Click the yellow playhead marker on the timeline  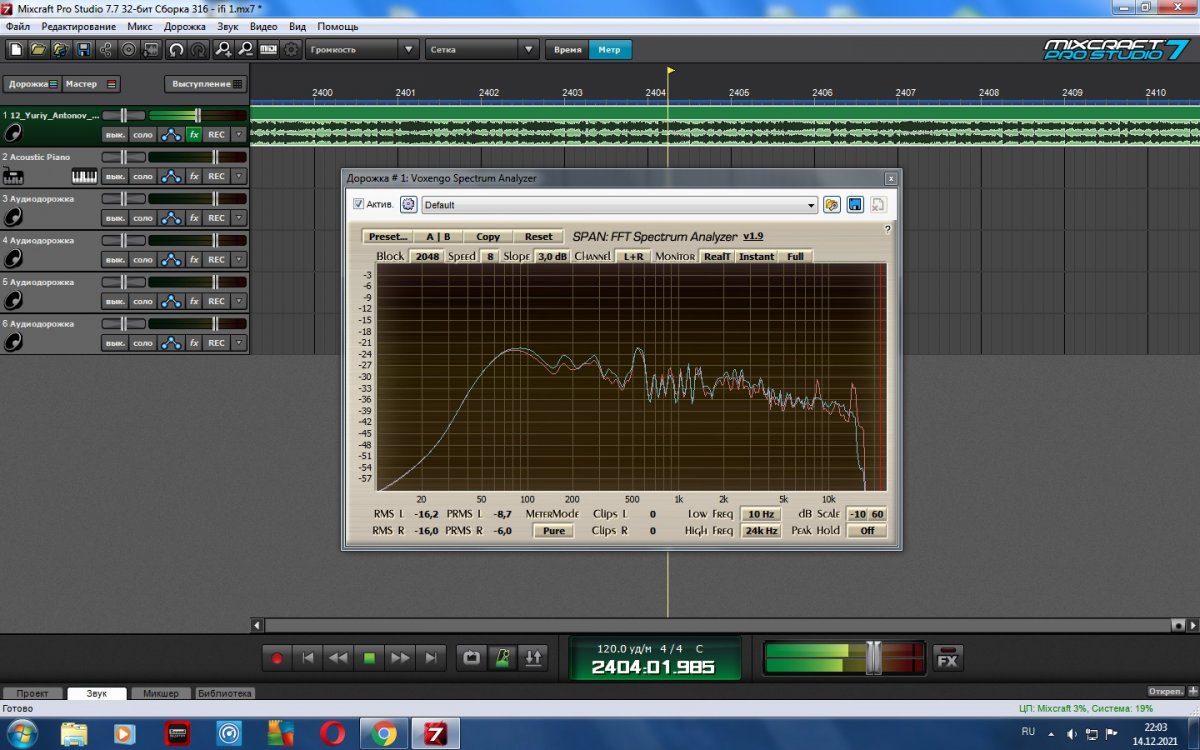[x=670, y=70]
